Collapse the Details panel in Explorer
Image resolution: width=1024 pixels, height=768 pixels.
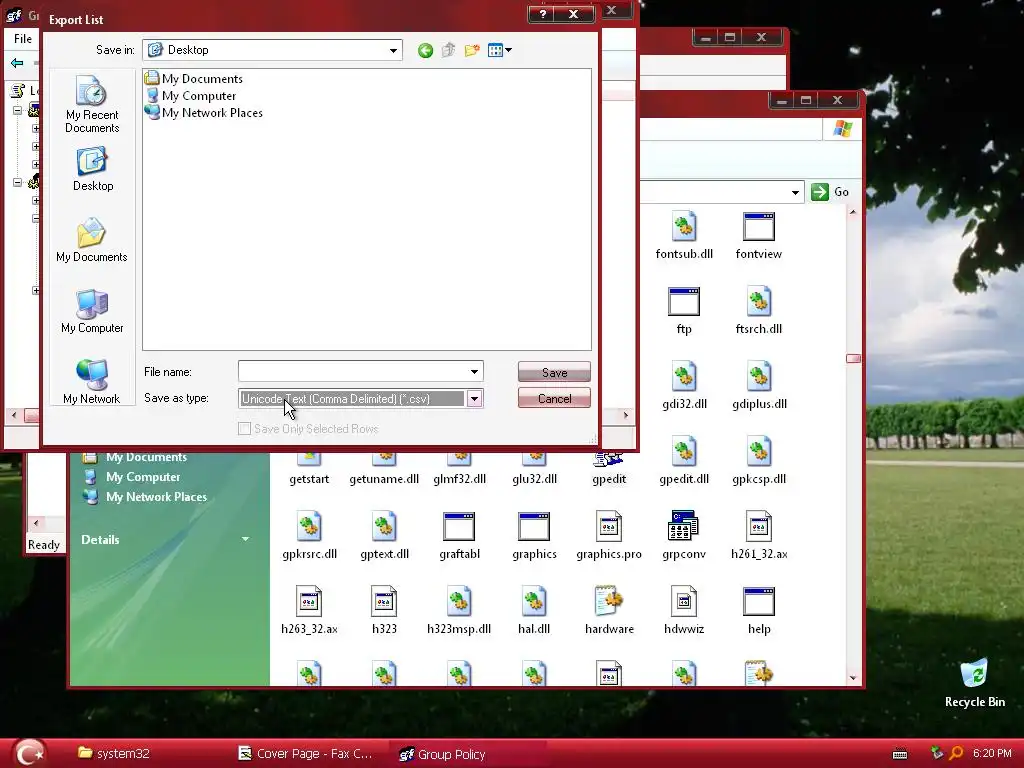[x=246, y=539]
